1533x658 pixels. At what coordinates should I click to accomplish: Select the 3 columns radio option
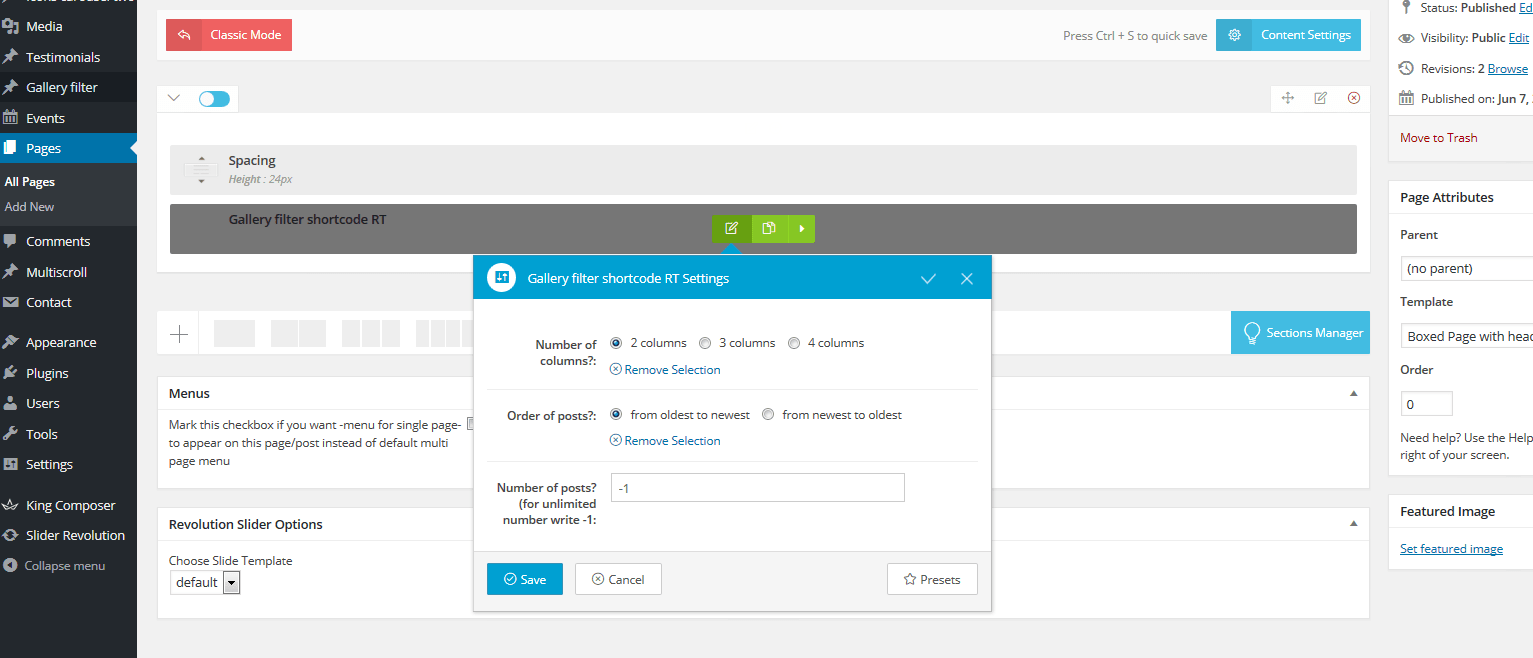click(x=705, y=343)
